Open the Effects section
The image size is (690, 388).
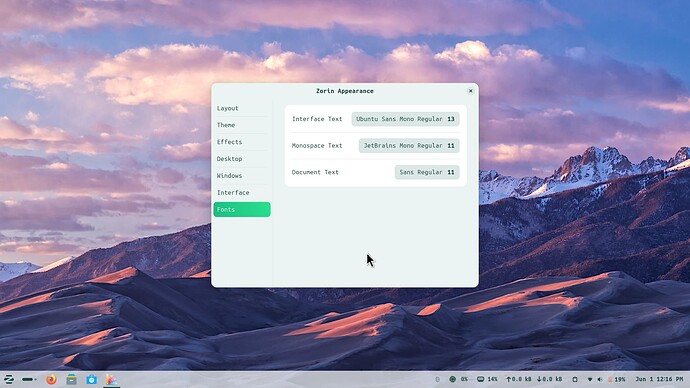(x=242, y=142)
